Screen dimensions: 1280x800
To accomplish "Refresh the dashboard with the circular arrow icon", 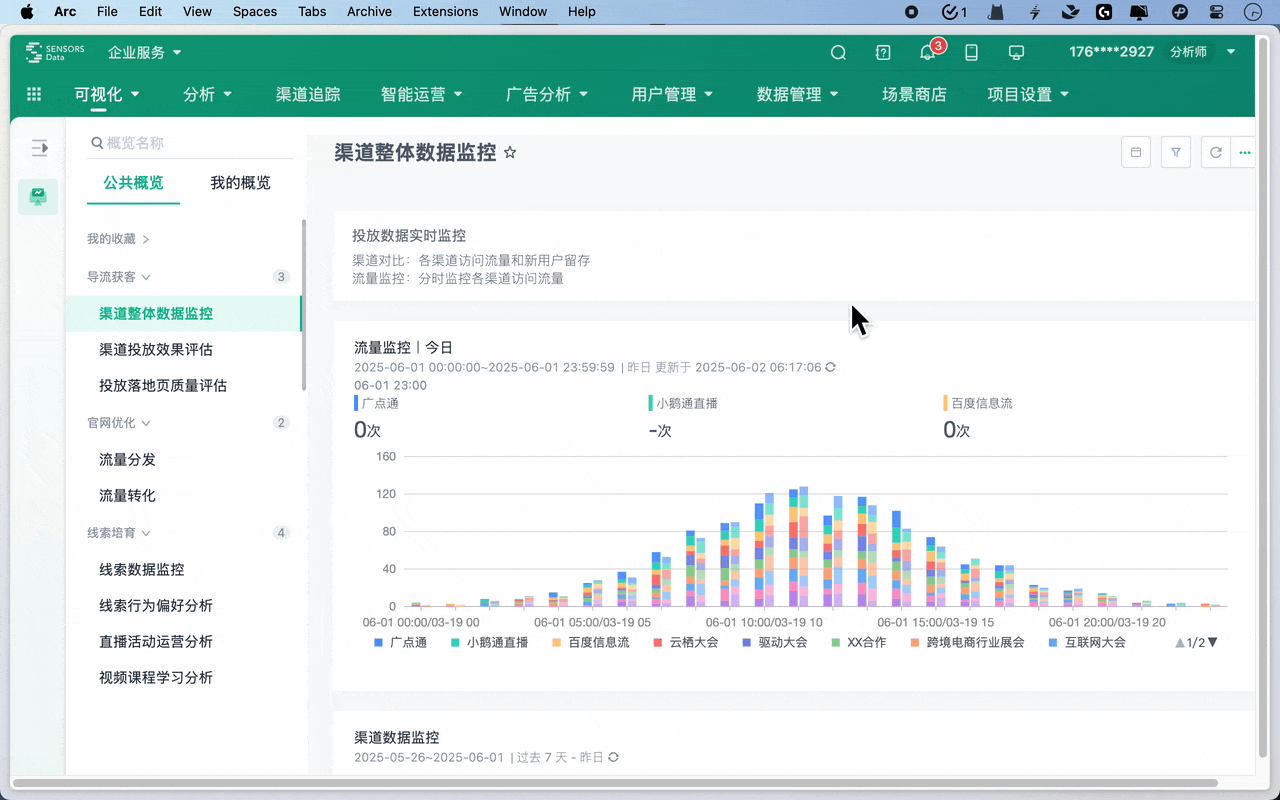I will point(1215,152).
